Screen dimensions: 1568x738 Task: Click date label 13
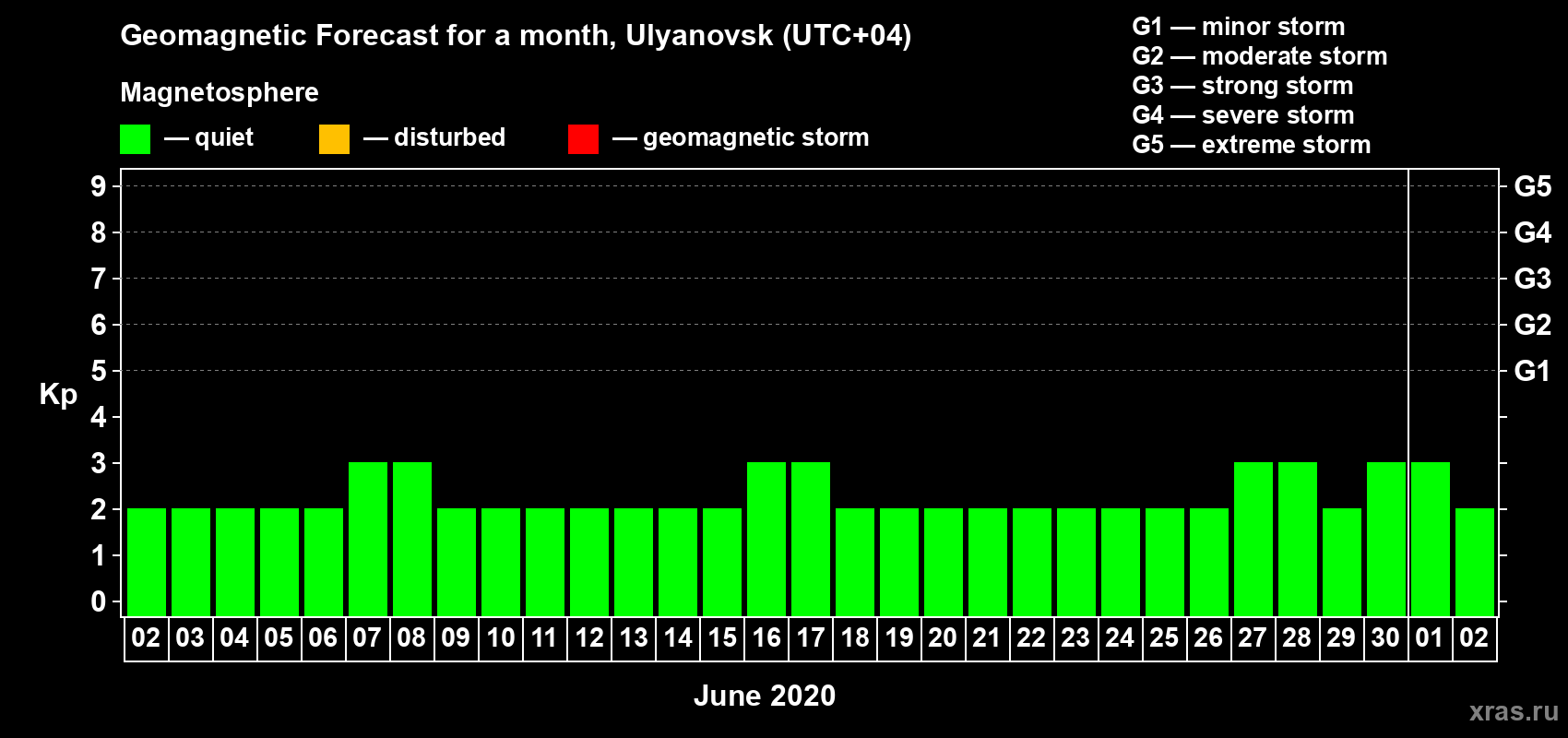tap(633, 637)
